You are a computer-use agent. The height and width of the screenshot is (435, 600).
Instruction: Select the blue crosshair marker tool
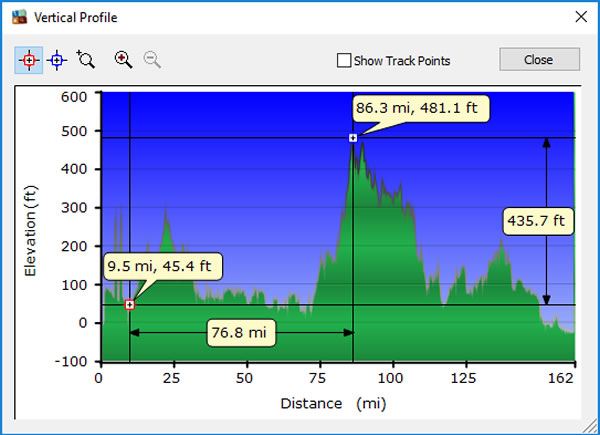coord(57,60)
